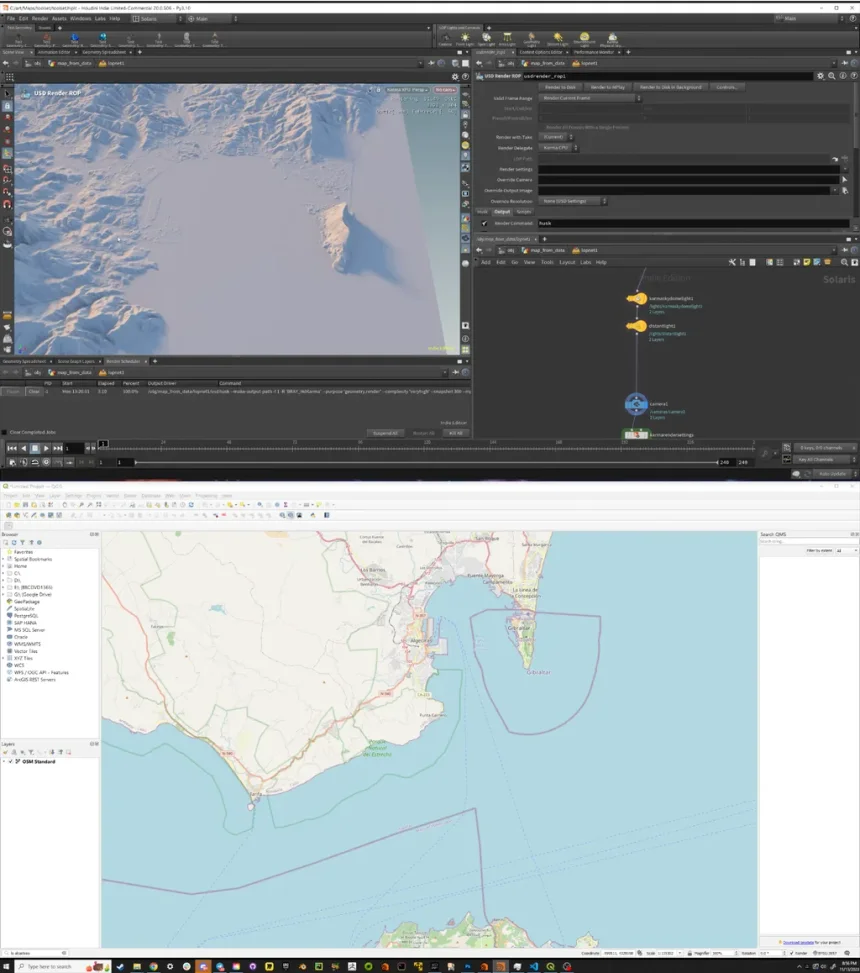Select the camera1 node in the network editor
The width and height of the screenshot is (860, 973).
(x=637, y=404)
